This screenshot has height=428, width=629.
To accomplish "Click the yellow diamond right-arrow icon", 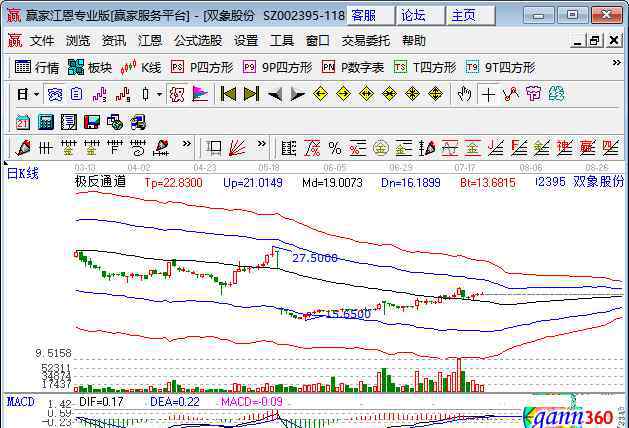I will point(343,94).
